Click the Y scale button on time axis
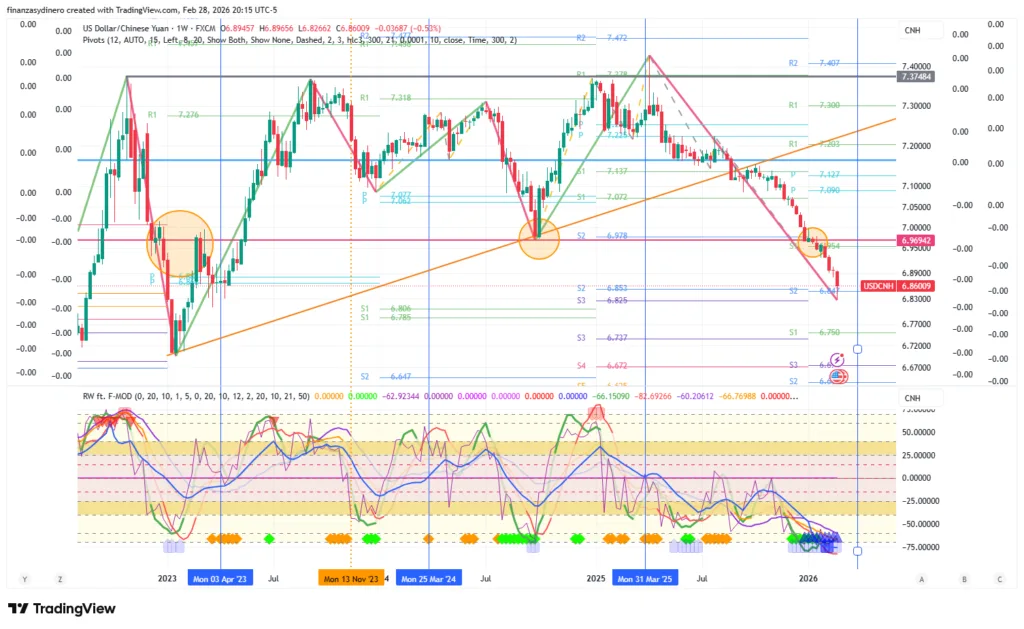Image resolution: width=1024 pixels, height=629 pixels. 25,579
